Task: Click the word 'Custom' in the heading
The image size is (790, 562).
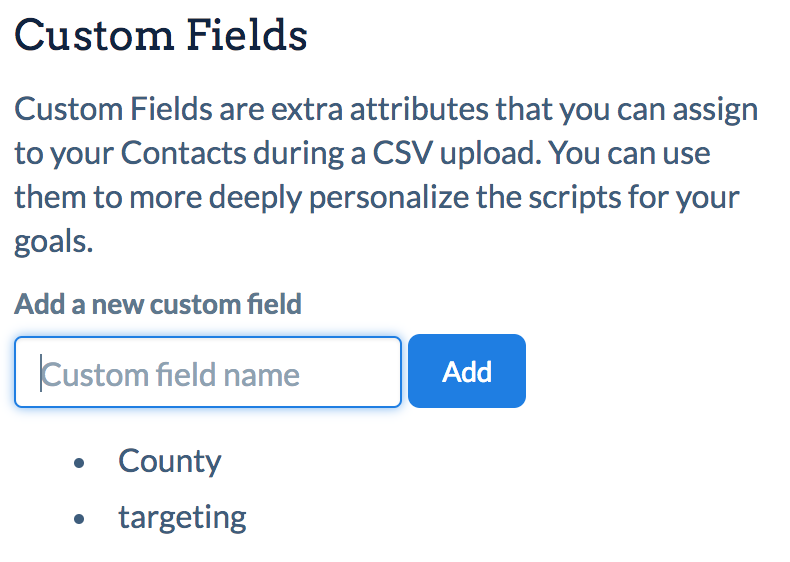Action: pyautogui.click(x=94, y=35)
